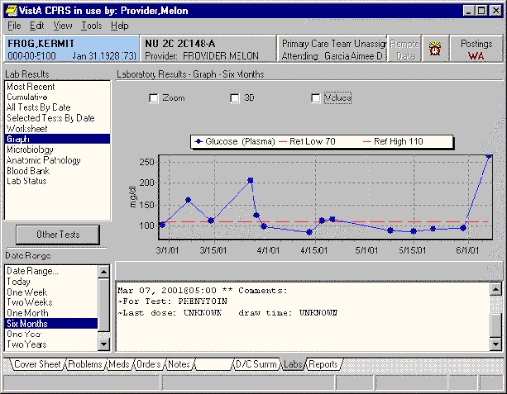Open the Edit menu
The height and width of the screenshot is (394, 507).
[37, 26]
